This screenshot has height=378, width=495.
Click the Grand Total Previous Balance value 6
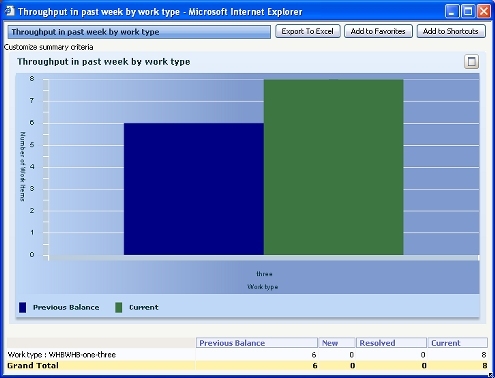315,366
